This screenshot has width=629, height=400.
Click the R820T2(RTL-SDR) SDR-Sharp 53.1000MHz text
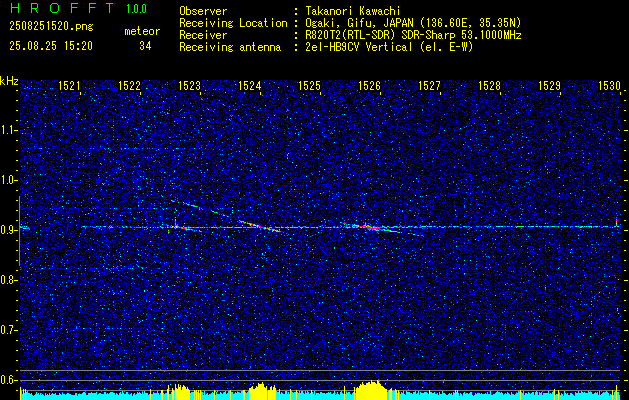tap(413, 35)
